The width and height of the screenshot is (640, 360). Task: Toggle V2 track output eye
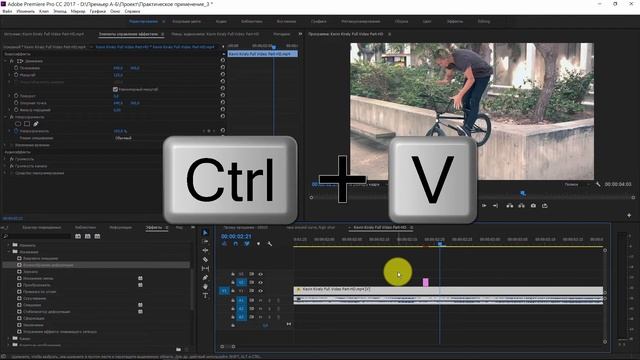coord(260,282)
